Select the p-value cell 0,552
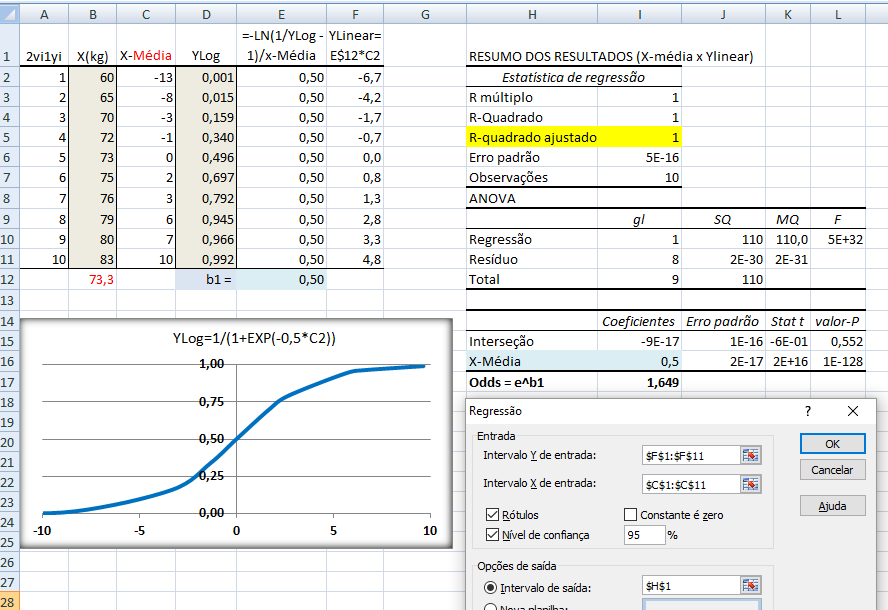 pos(838,341)
